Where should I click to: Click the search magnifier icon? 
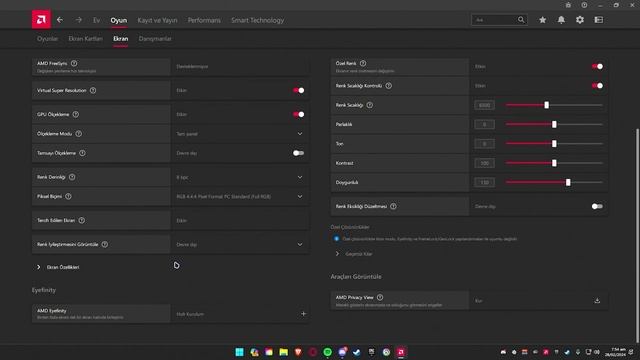pyautogui.click(x=521, y=20)
